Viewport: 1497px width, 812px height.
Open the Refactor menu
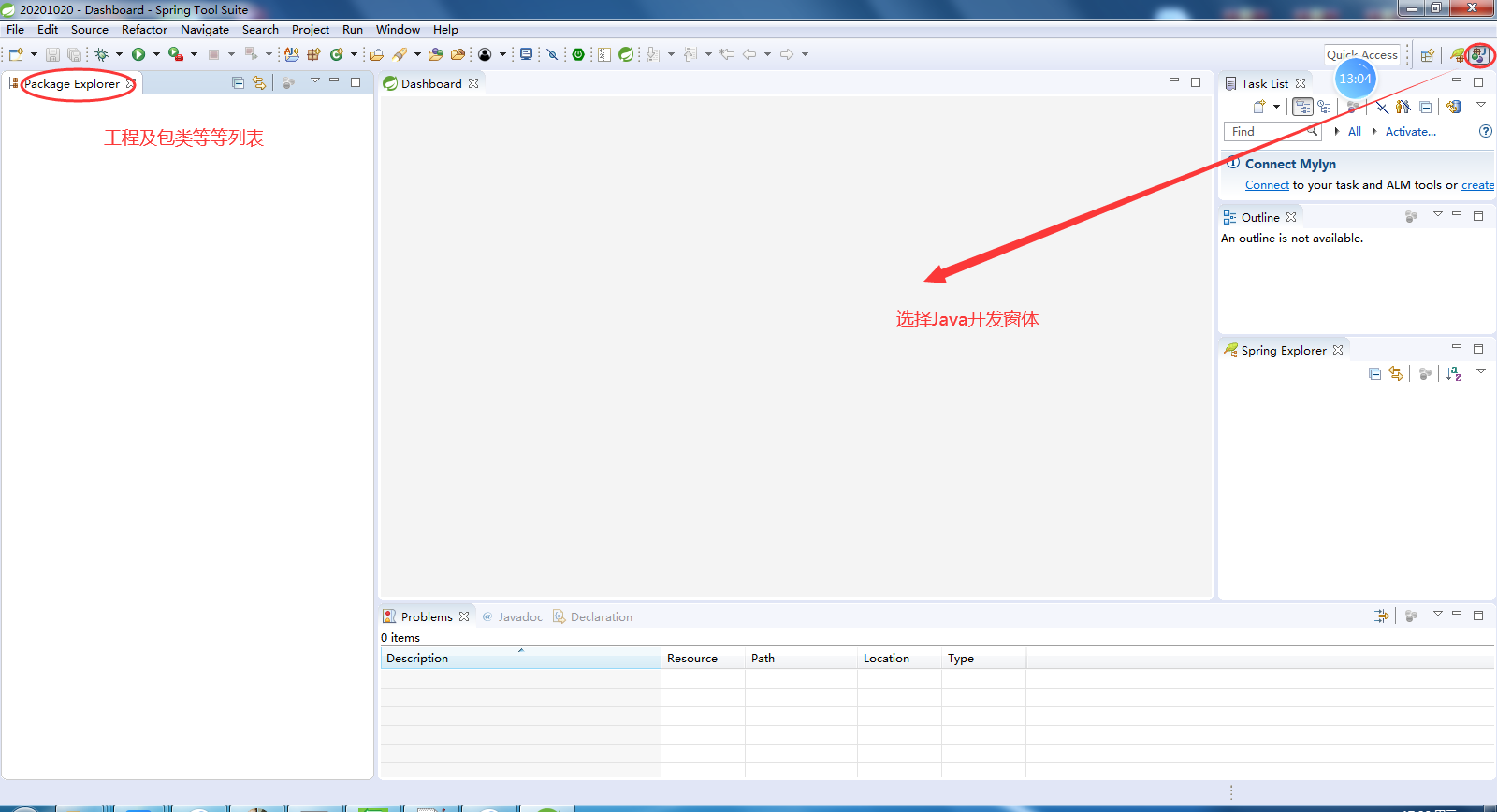pyautogui.click(x=144, y=30)
